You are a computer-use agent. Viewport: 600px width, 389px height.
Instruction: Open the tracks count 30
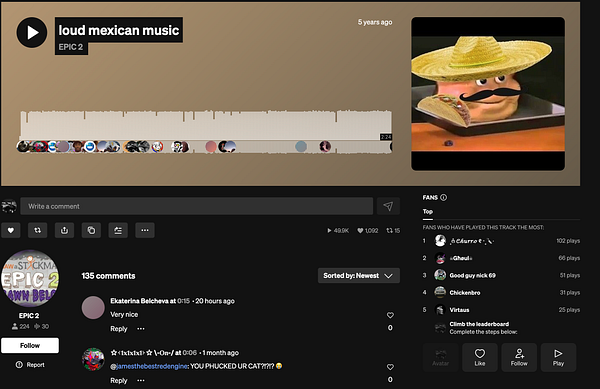tap(41, 326)
